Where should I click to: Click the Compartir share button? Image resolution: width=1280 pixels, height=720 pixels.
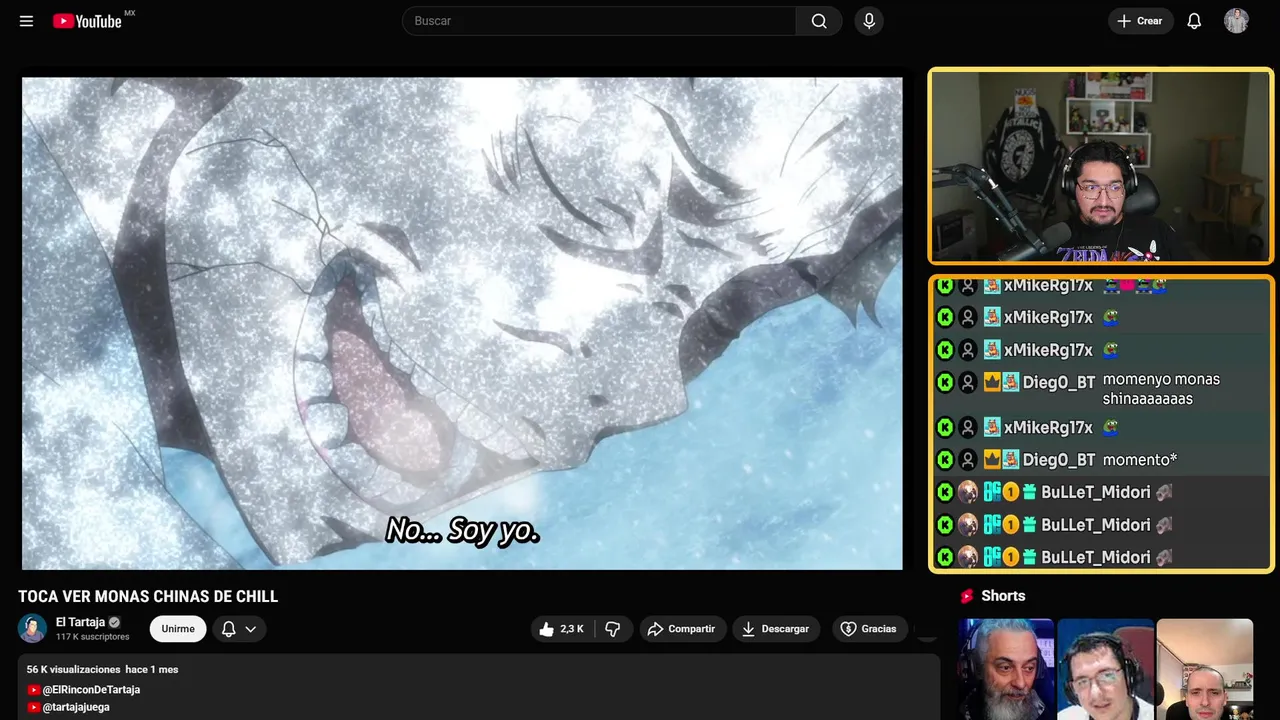[x=683, y=629]
